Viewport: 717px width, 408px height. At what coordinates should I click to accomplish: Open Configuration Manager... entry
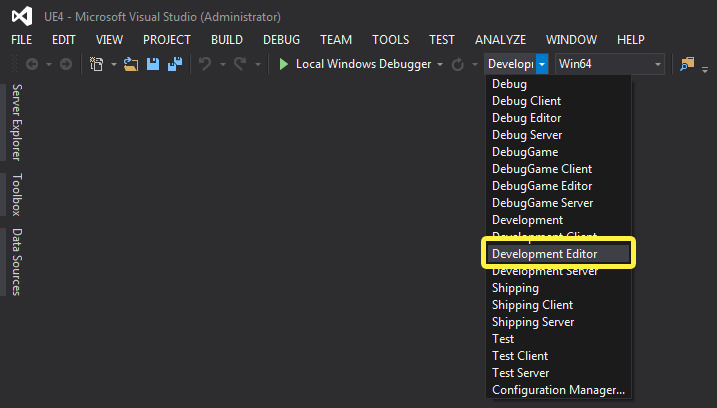(558, 390)
